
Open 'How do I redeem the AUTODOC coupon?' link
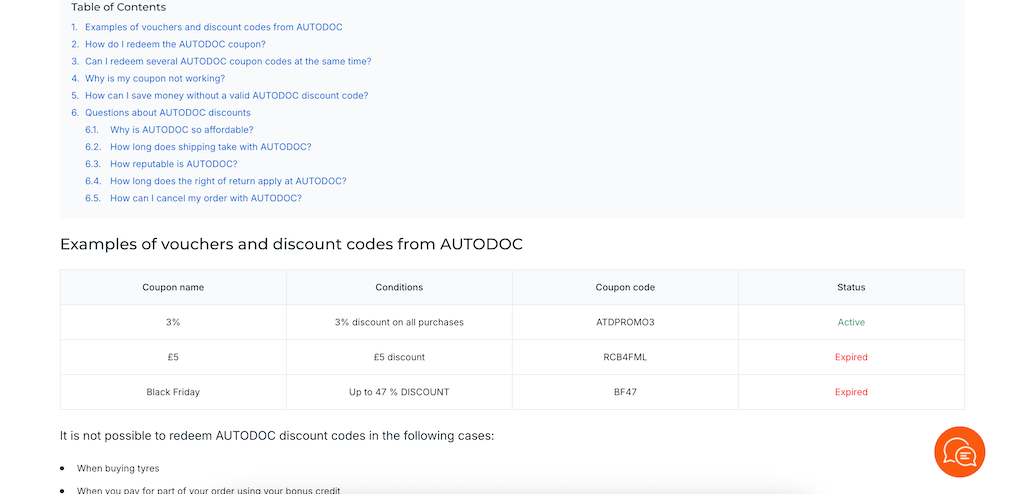click(175, 44)
